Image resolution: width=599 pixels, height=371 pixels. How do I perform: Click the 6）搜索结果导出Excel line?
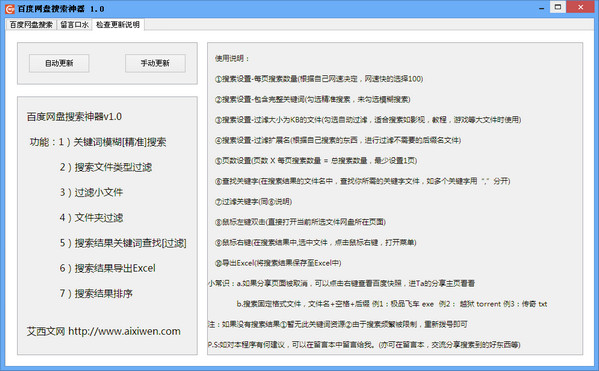coord(107,268)
